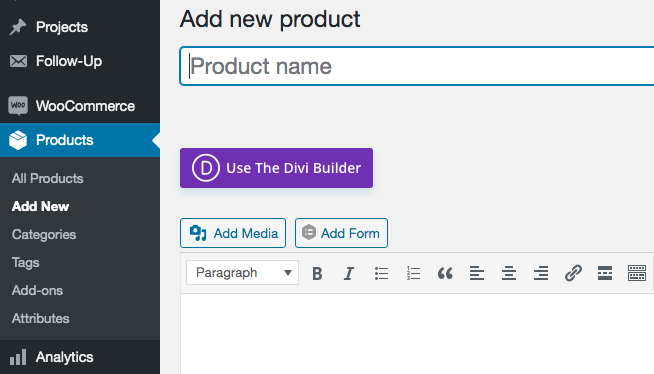Open Projects in the sidebar
This screenshot has width=654, height=374.
click(x=80, y=27)
